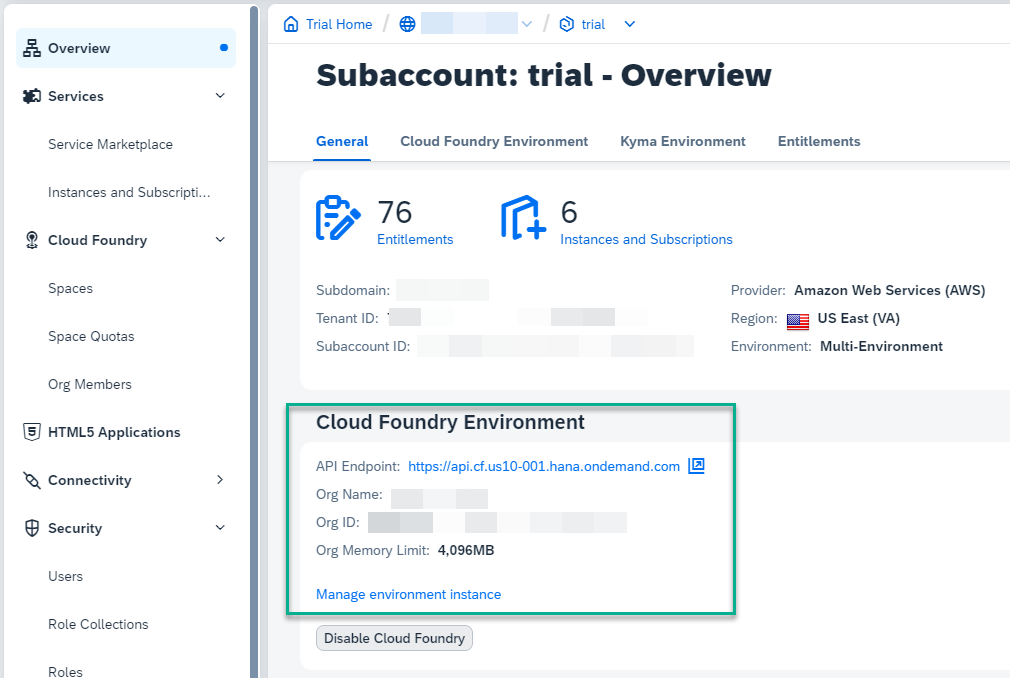Open the Entitlements tab
This screenshot has height=678, width=1010.
pyautogui.click(x=818, y=141)
